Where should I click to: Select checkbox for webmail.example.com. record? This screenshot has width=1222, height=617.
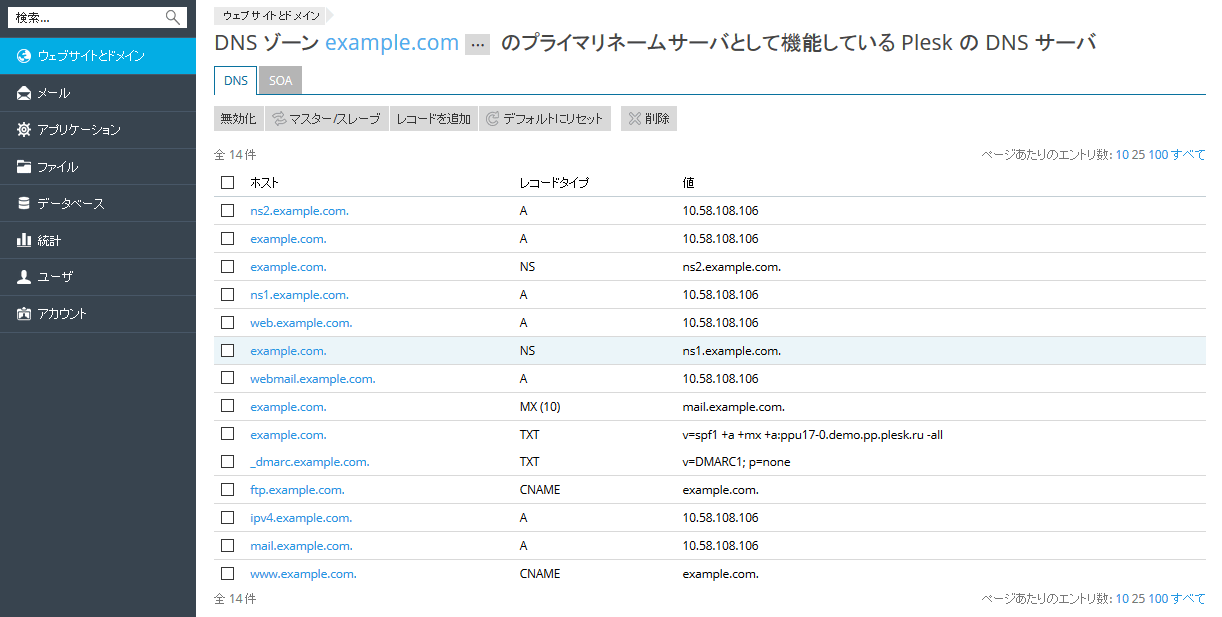(228, 379)
